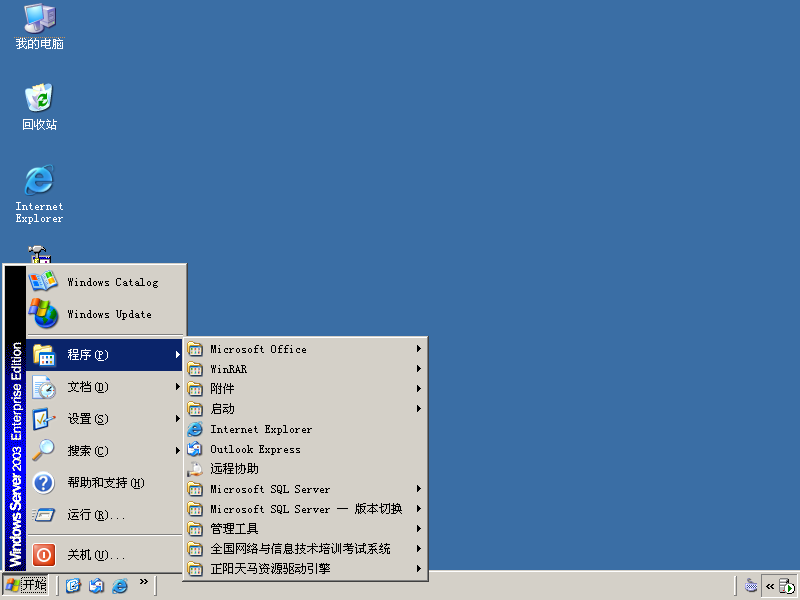Image resolution: width=800 pixels, height=600 pixels.
Task: Click Microsoft Office folder icon in submenu
Action: [x=195, y=349]
